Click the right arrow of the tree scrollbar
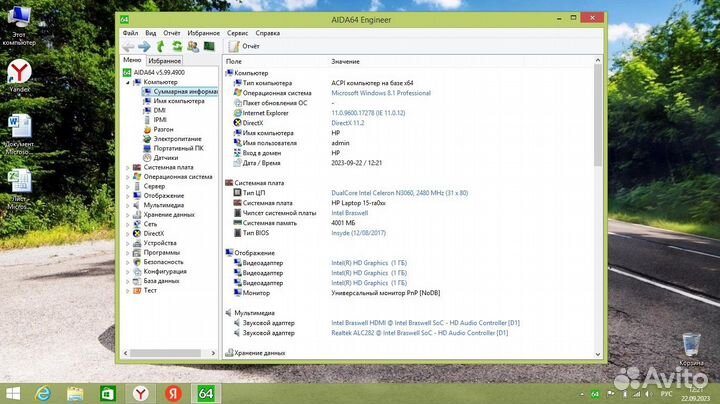 [x=213, y=353]
